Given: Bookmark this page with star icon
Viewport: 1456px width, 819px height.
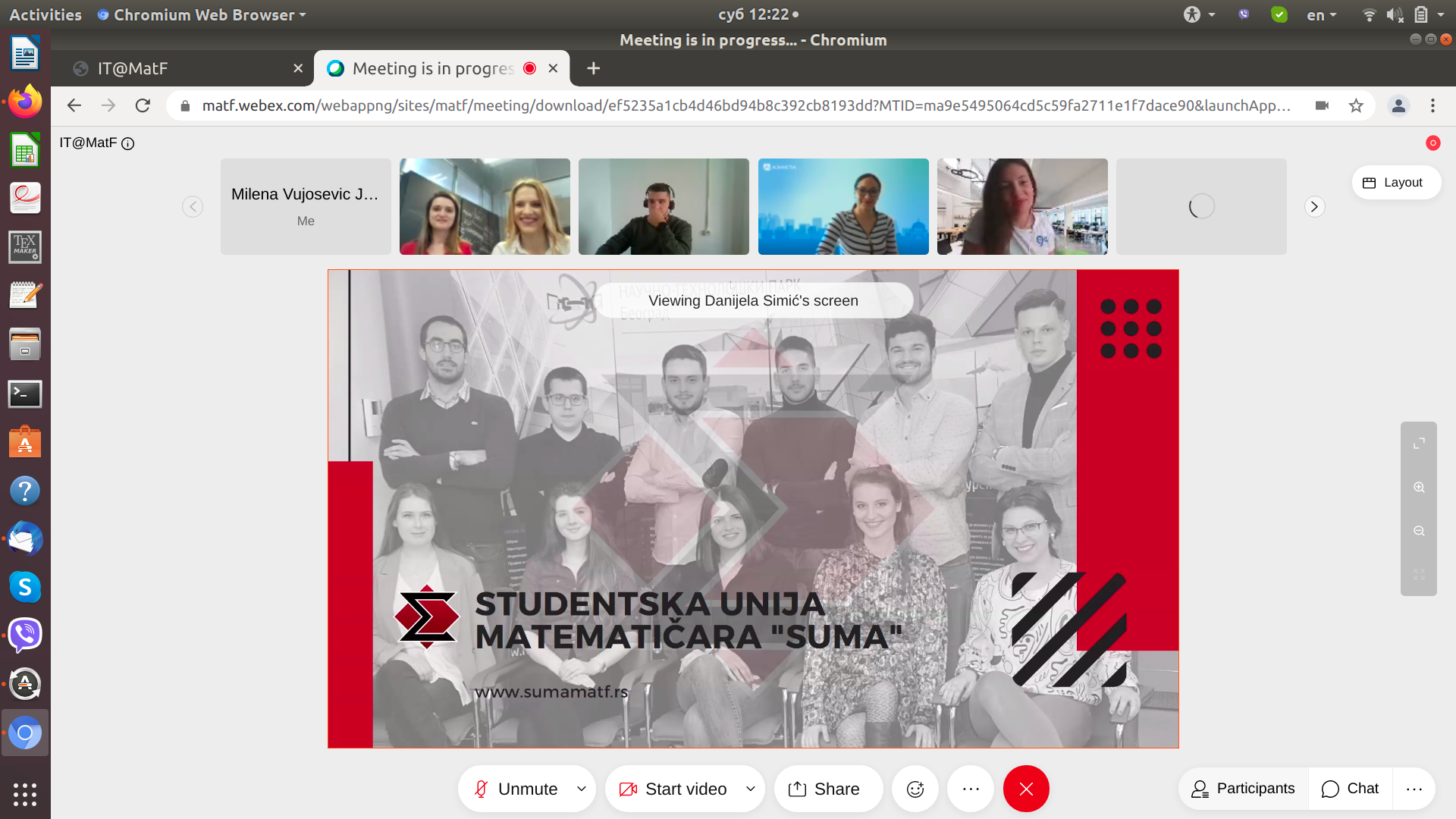Looking at the screenshot, I should 1356,106.
